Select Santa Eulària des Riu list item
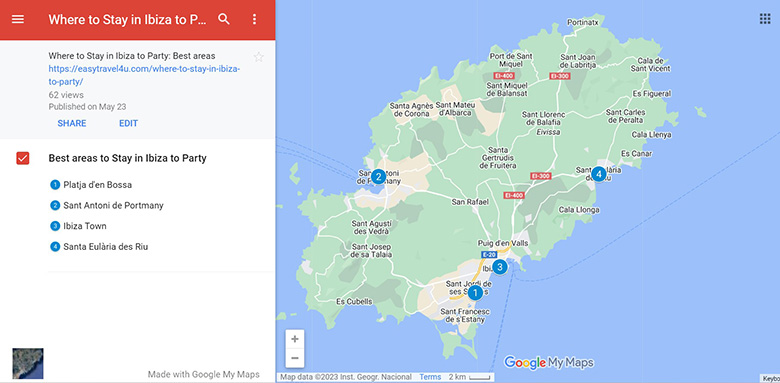The width and height of the screenshot is (780, 383). pos(105,247)
